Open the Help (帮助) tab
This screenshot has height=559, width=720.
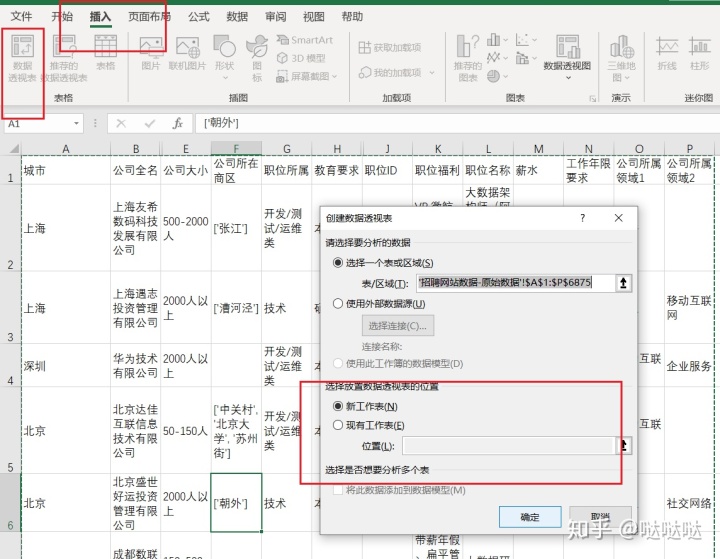tap(352, 17)
